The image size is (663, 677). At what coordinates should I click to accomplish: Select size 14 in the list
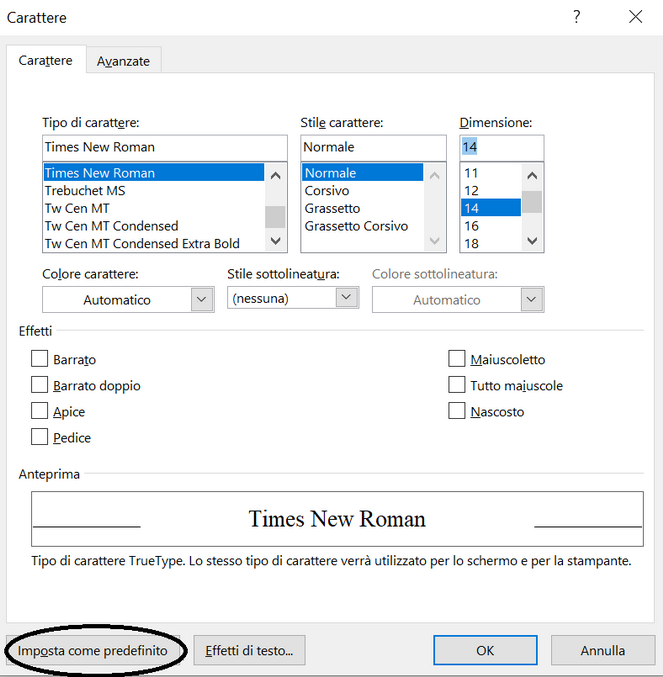491,208
